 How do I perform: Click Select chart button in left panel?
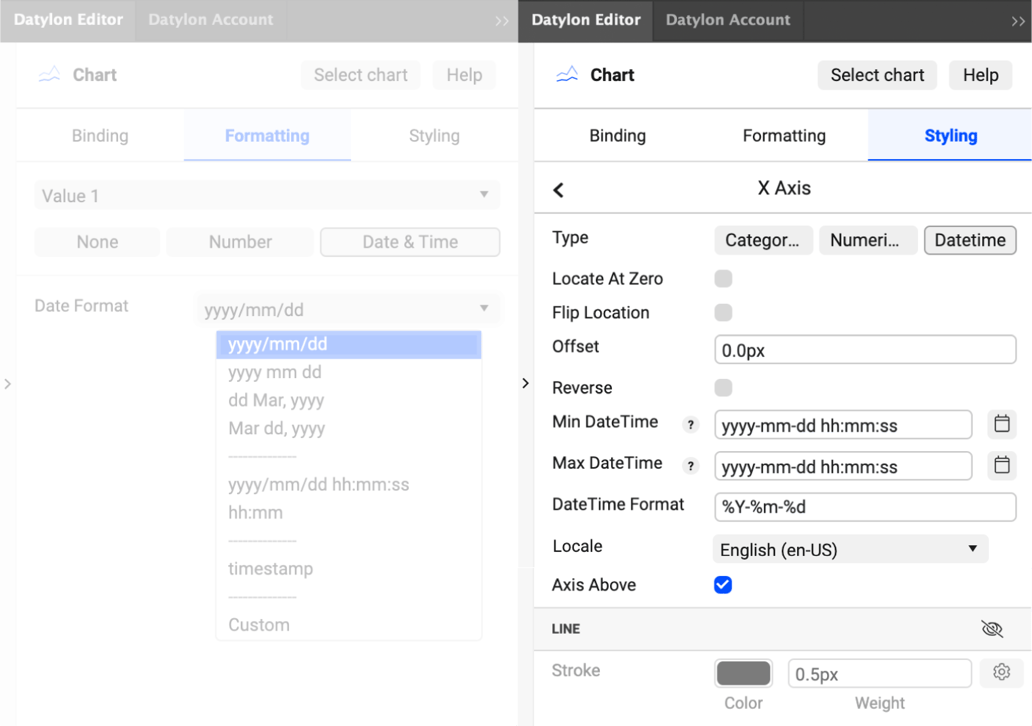coord(361,75)
